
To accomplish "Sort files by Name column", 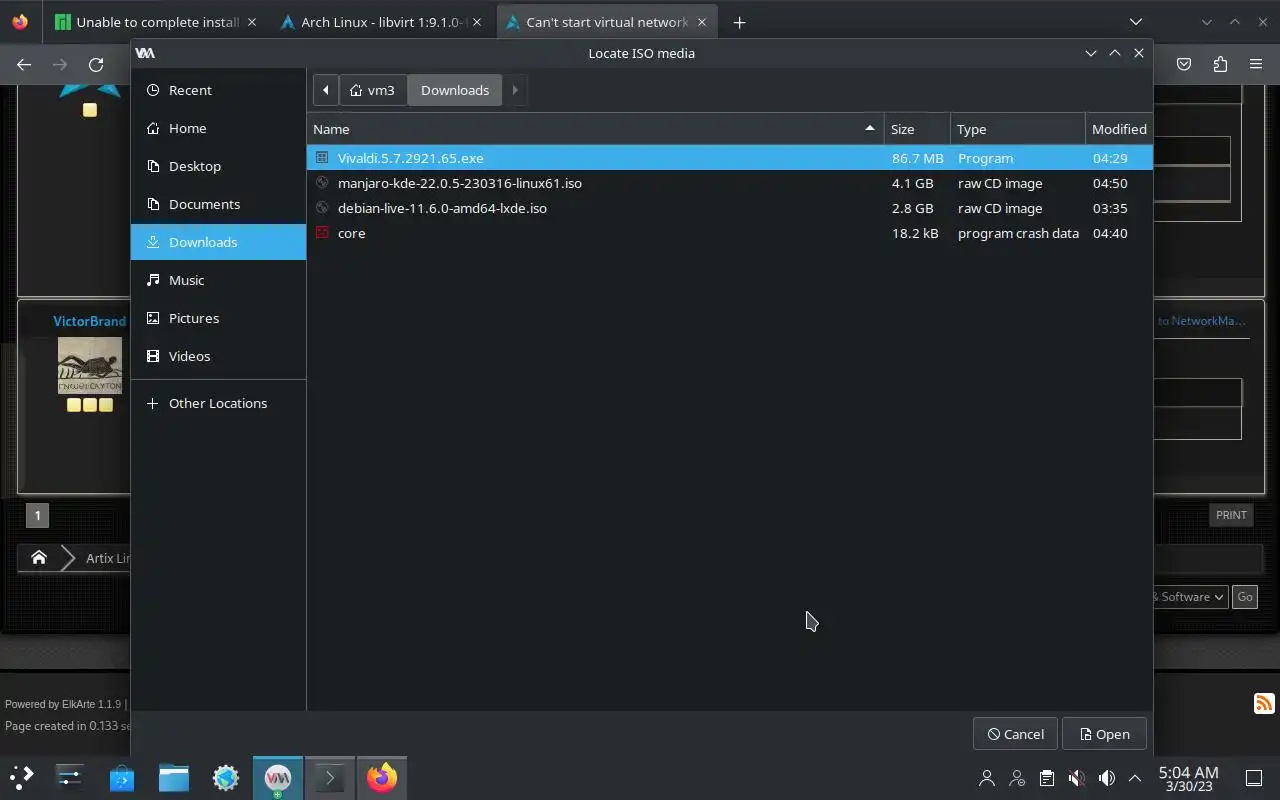I will coord(595,129).
